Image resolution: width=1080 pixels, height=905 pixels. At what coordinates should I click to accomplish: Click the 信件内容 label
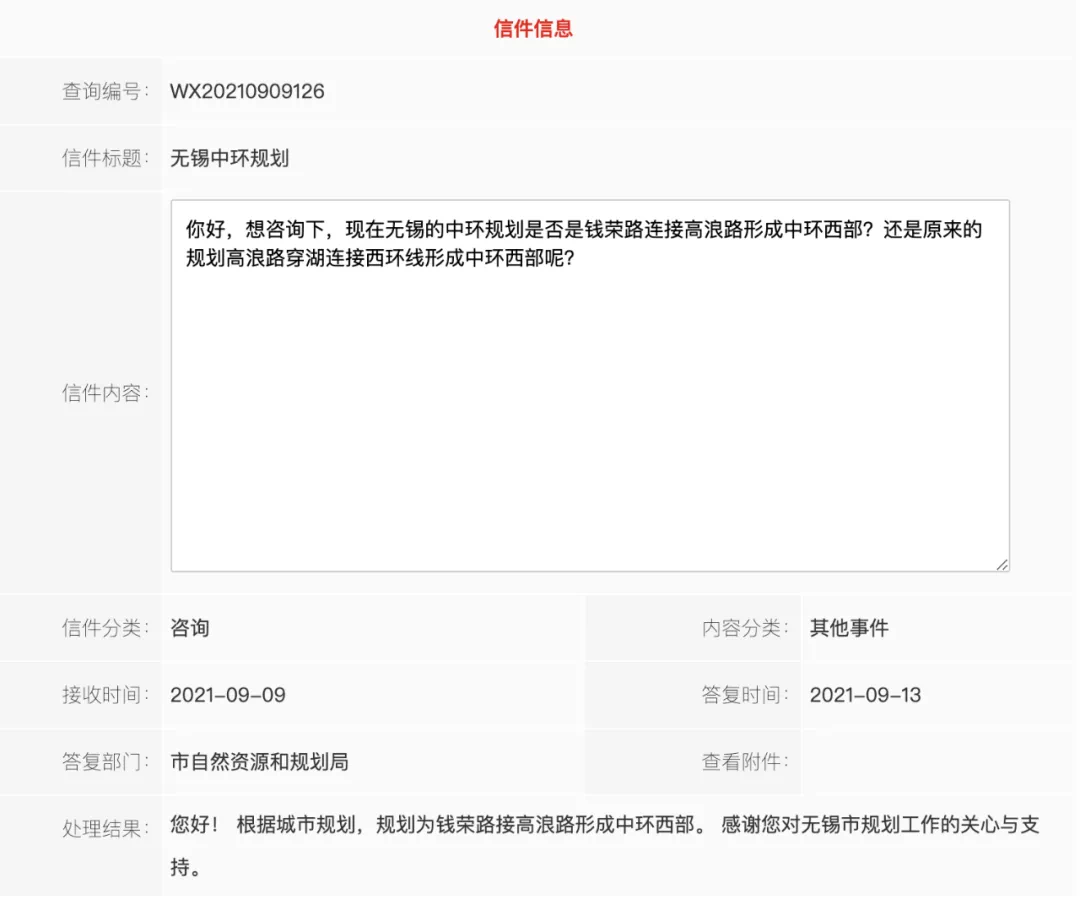pos(105,393)
